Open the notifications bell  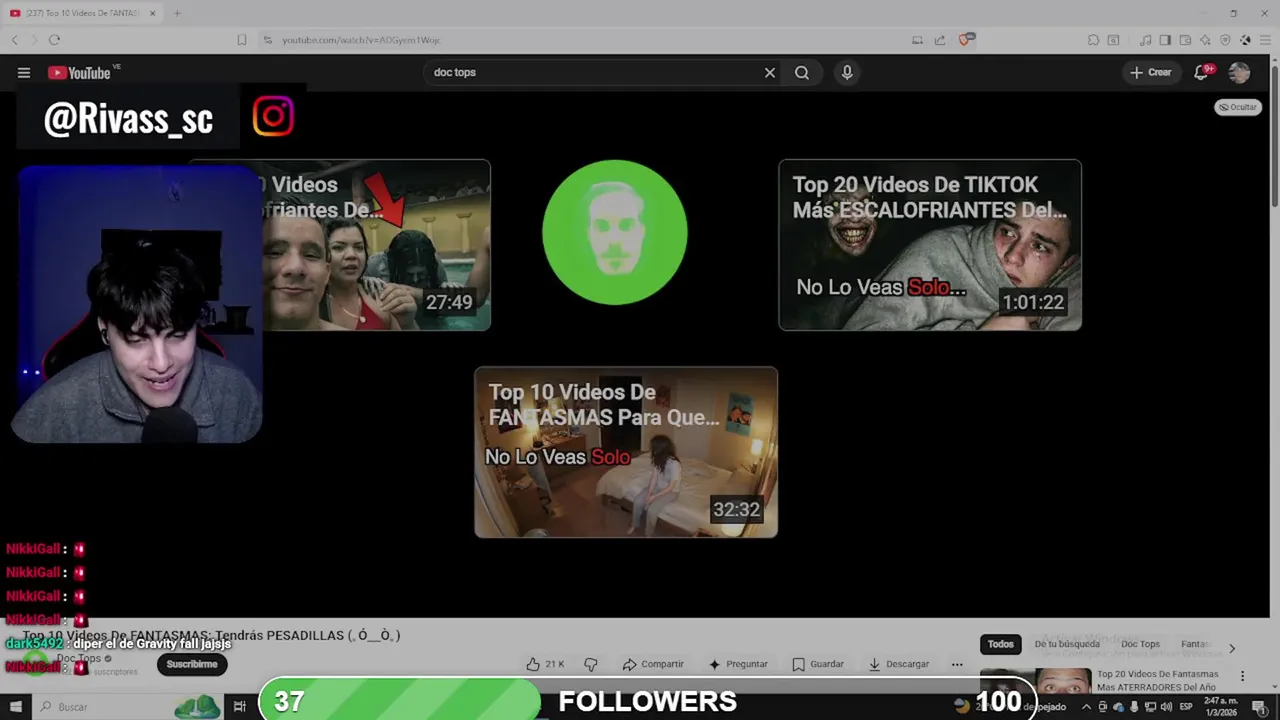pyautogui.click(x=1203, y=72)
